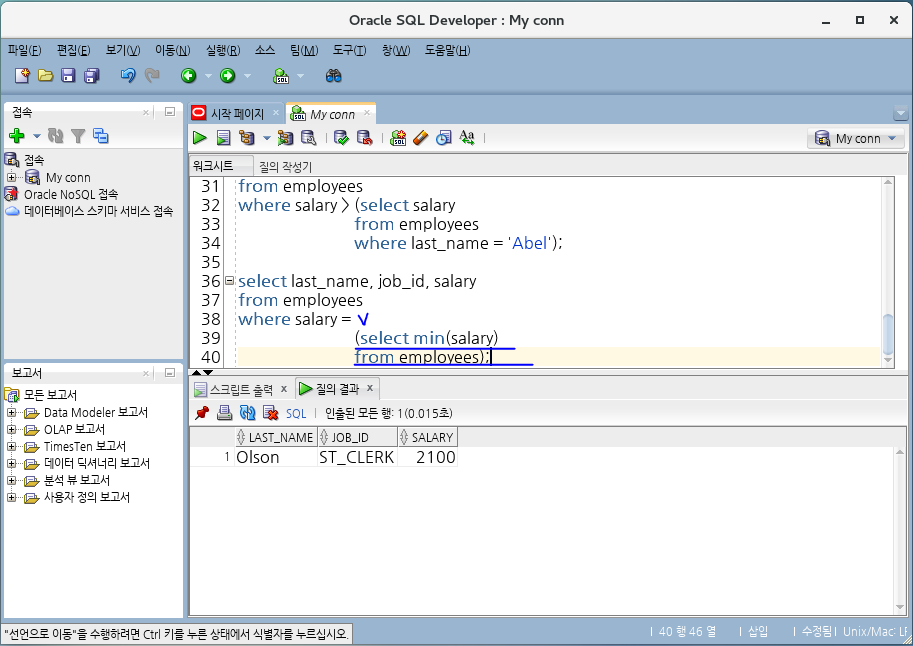Click the Open folder icon
Screen dimensions: 913x646
45,75
